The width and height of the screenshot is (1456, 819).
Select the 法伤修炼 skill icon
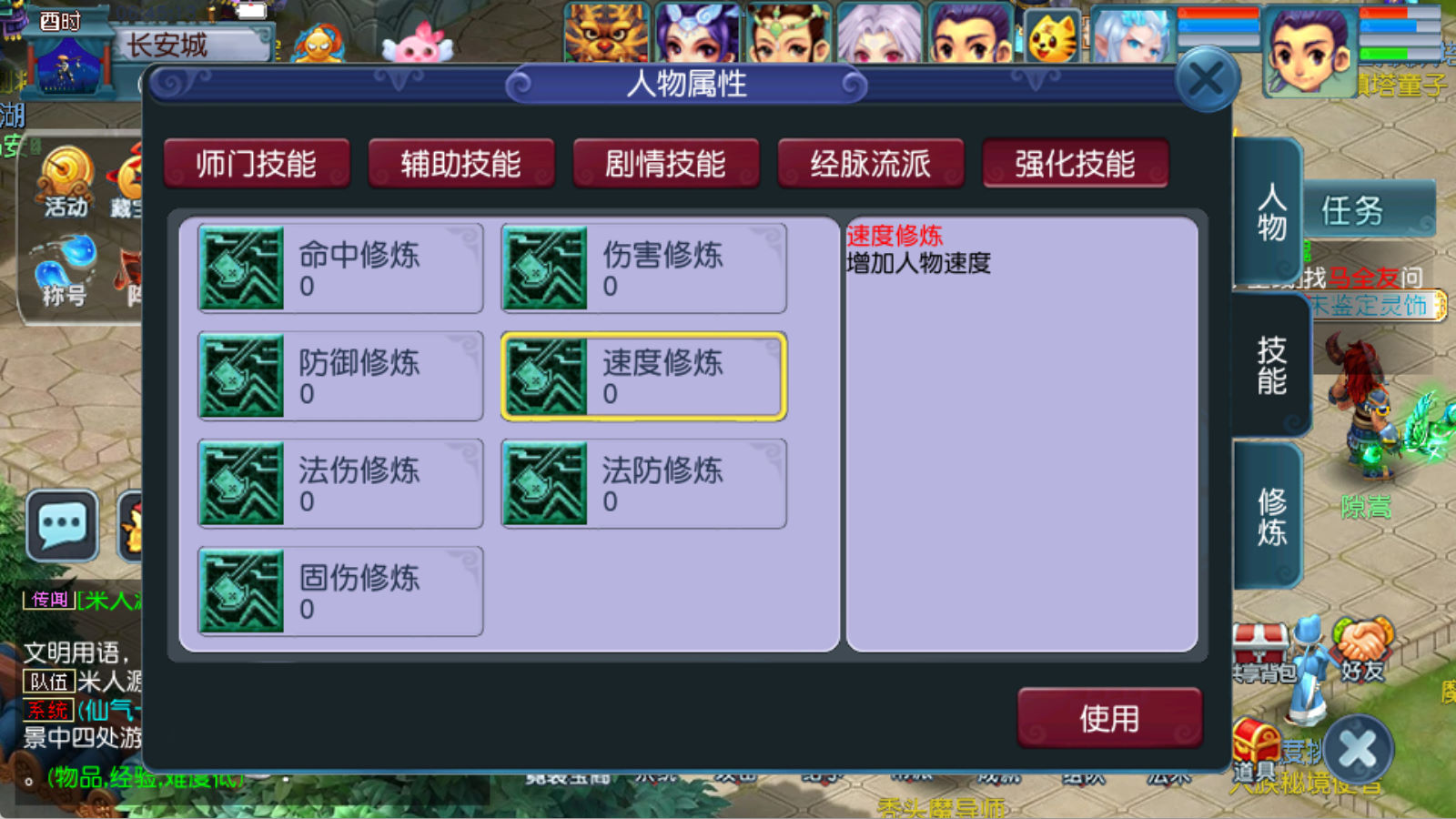click(241, 483)
